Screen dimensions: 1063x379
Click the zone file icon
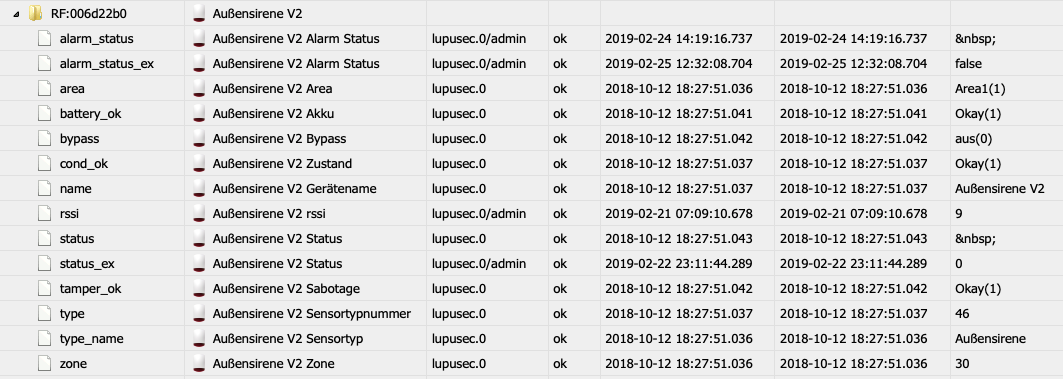(x=45, y=363)
